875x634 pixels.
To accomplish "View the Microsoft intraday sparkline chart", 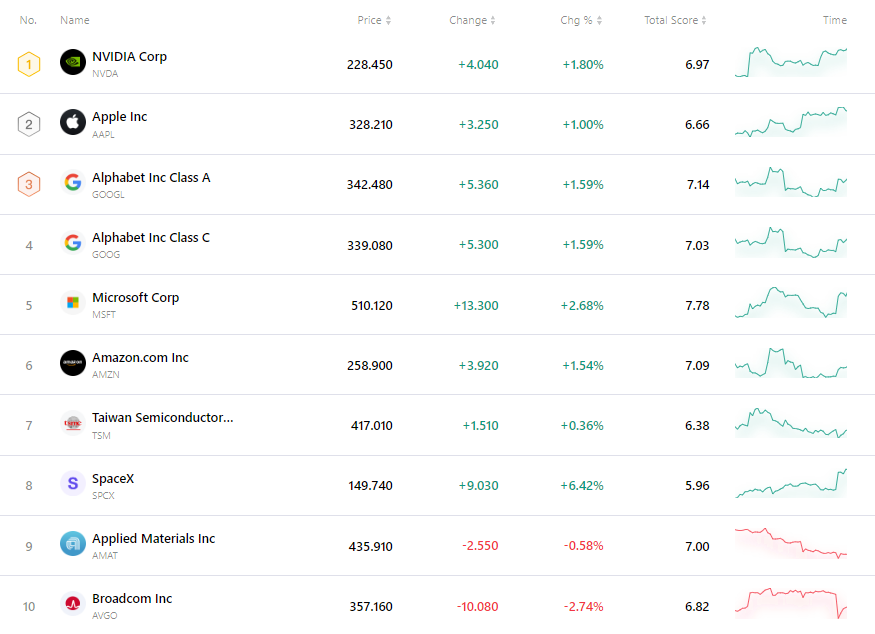I will click(x=791, y=302).
